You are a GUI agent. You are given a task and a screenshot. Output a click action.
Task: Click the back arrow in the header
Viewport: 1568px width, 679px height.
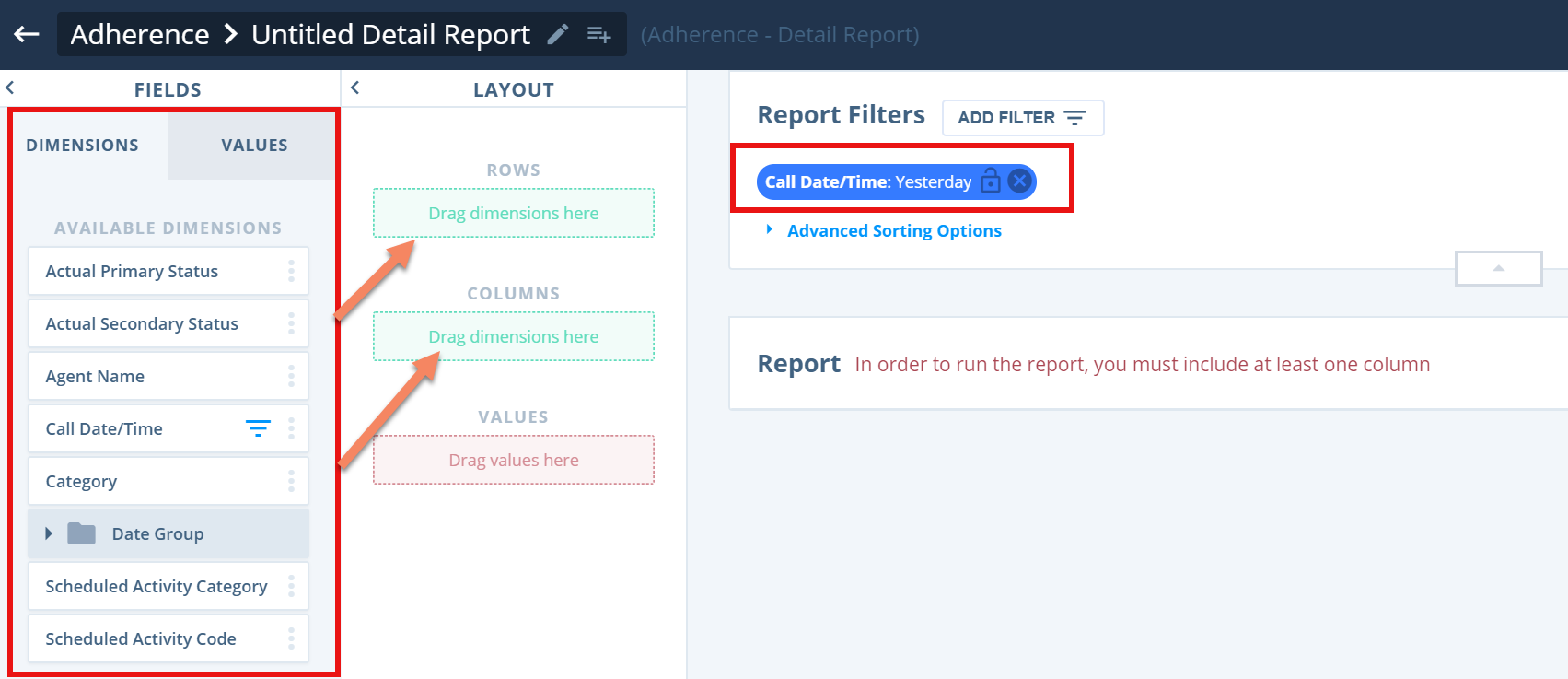pos(27,34)
